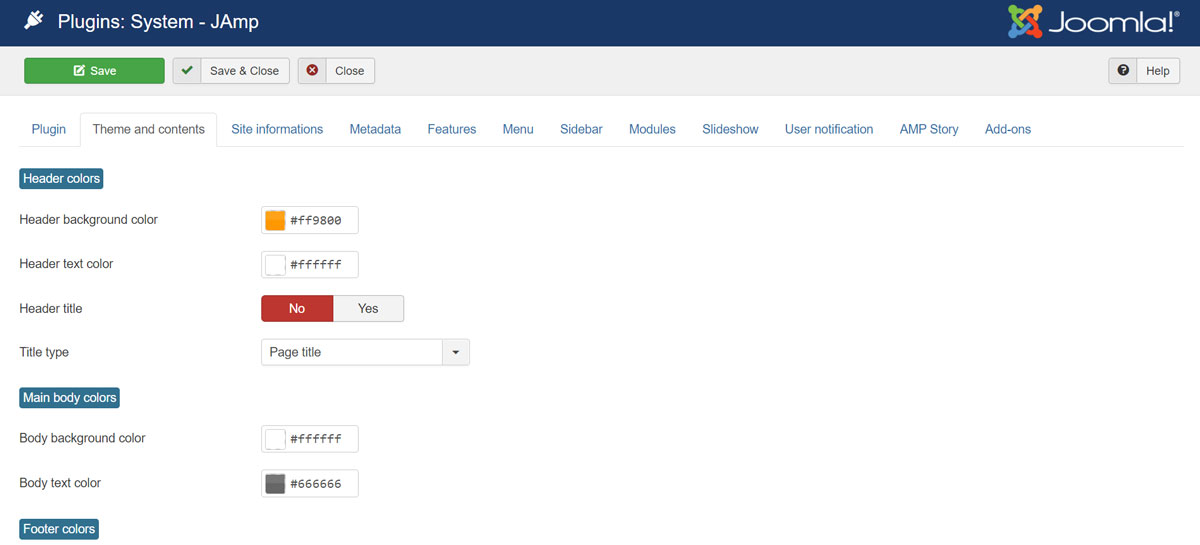
Task: Open the Title type dropdown
Action: tap(365, 352)
